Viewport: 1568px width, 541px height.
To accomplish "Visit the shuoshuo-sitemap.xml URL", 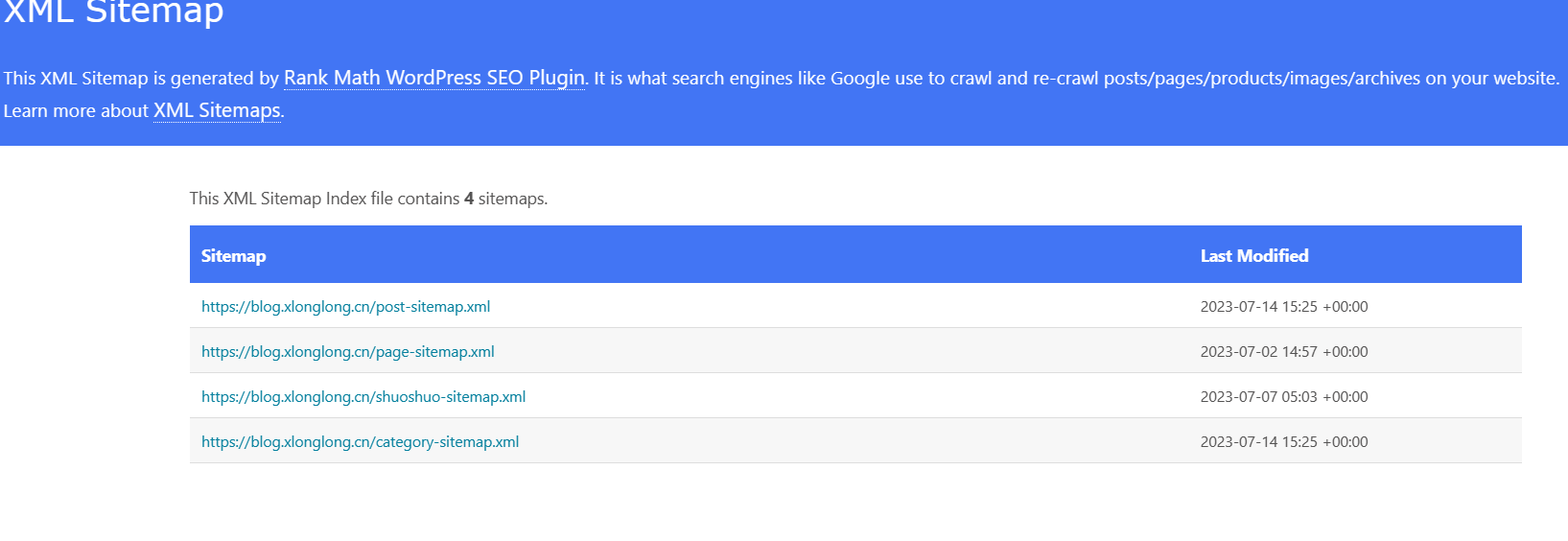I will [x=363, y=397].
